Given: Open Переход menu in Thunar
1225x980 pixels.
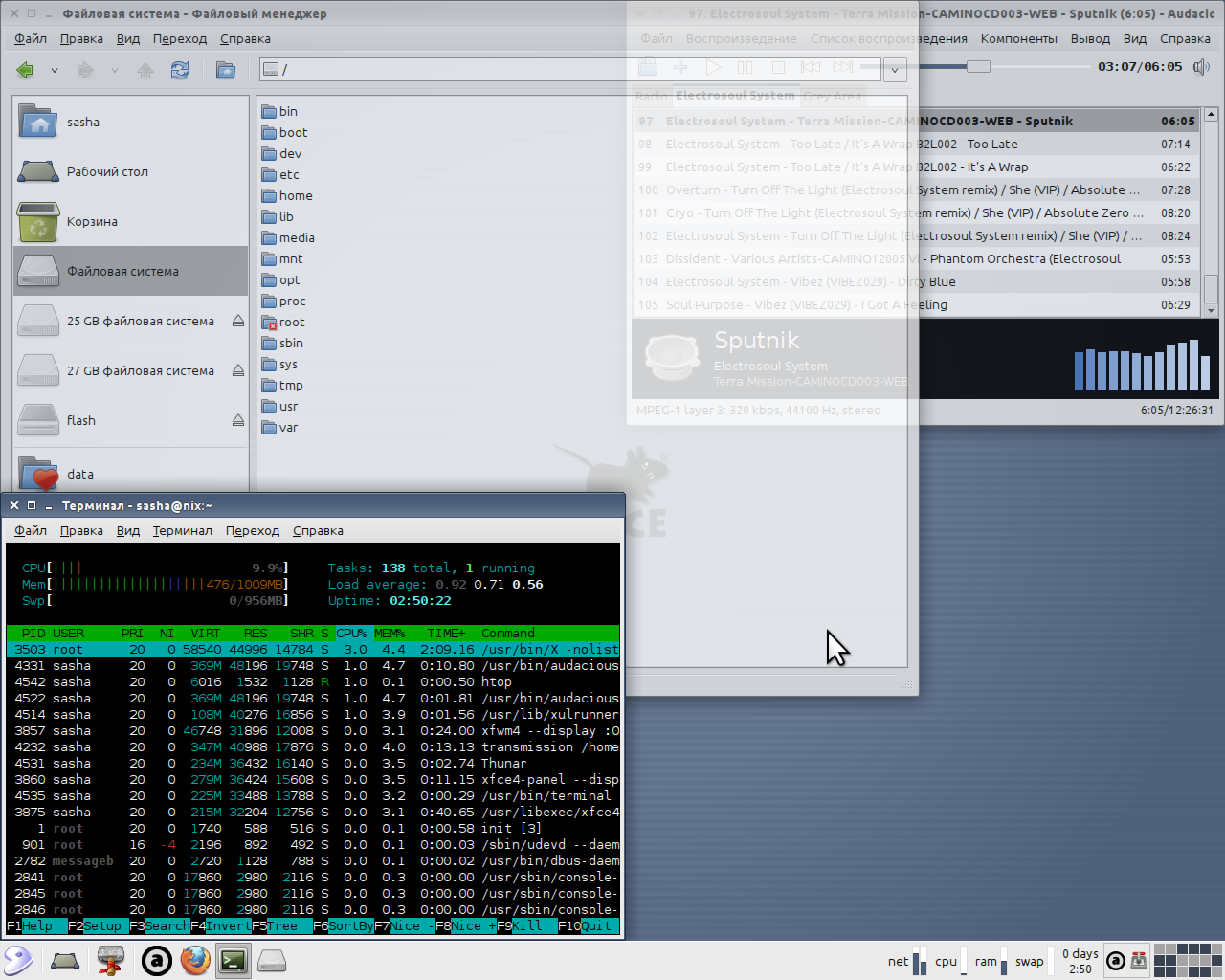Looking at the screenshot, I should [180, 39].
